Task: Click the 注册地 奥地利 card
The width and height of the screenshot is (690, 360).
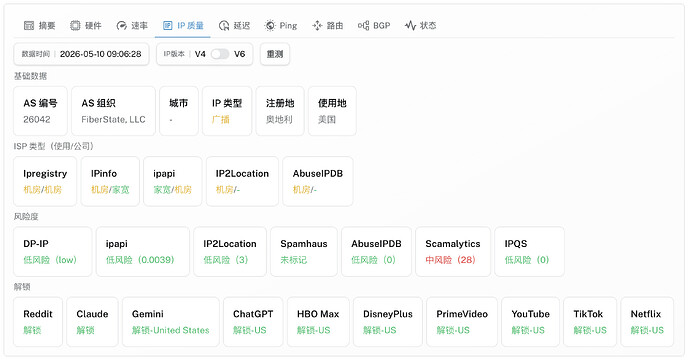Action: tap(280, 111)
